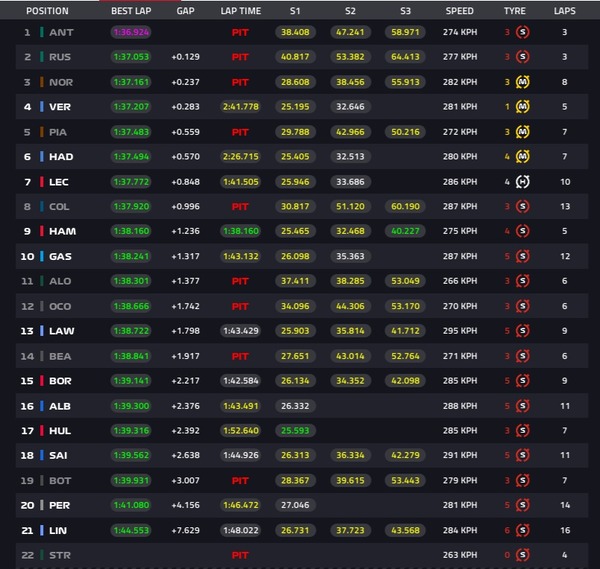Click green S1 time 25.593

click(x=295, y=431)
